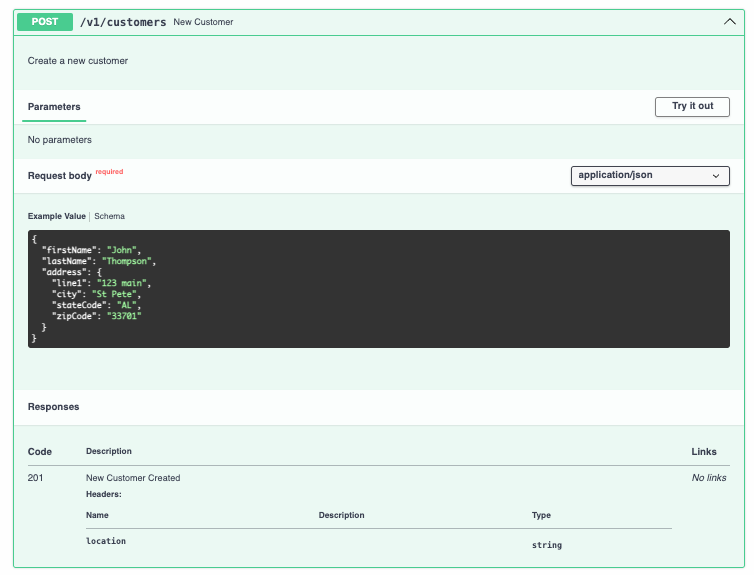The width and height of the screenshot is (754, 575).
Task: Click the New Customer Created description
Action: pyautogui.click(x=133, y=478)
